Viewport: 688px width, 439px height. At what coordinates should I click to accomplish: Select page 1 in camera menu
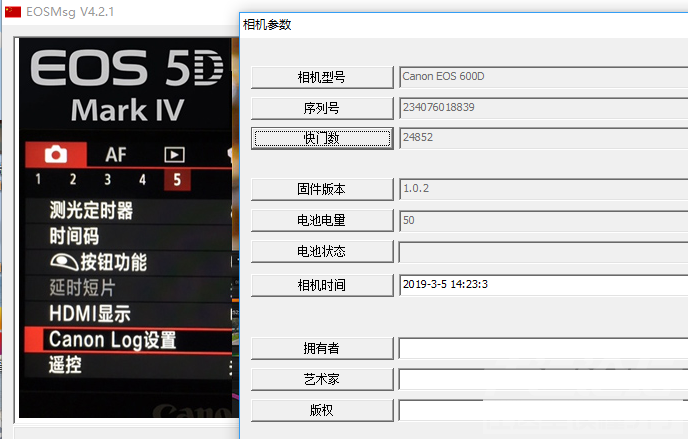point(38,179)
